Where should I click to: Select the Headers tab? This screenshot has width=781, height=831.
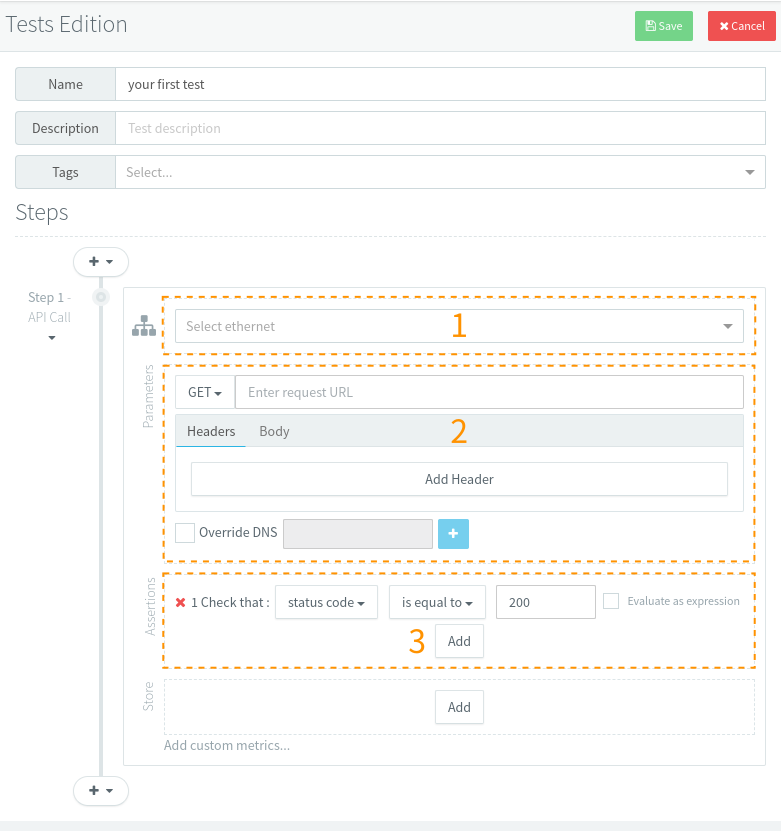click(211, 431)
